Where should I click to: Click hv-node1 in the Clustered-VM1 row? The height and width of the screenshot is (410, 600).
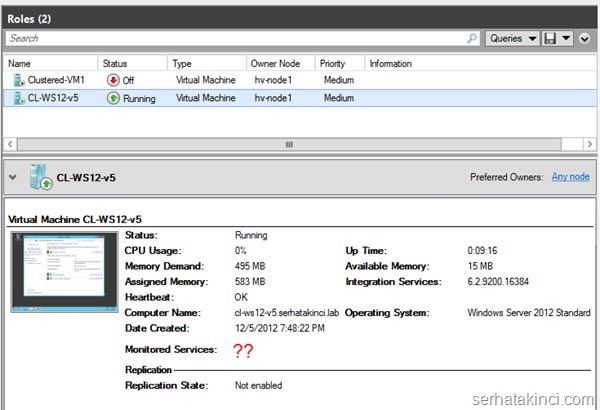tap(273, 80)
